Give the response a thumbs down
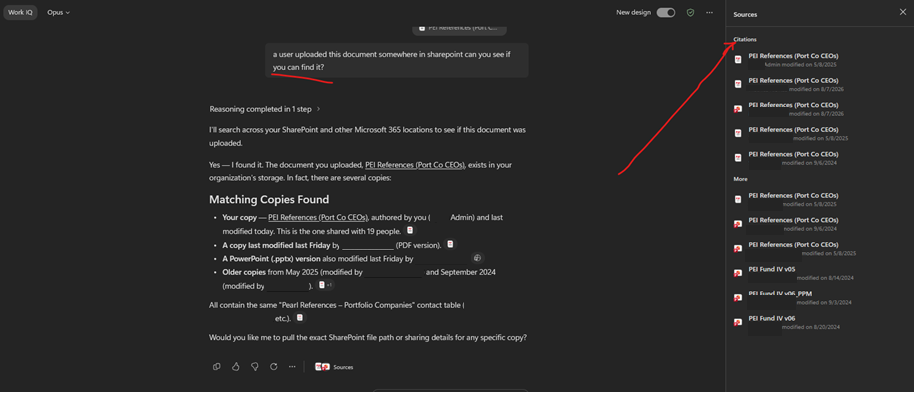915x393 pixels. [x=254, y=367]
